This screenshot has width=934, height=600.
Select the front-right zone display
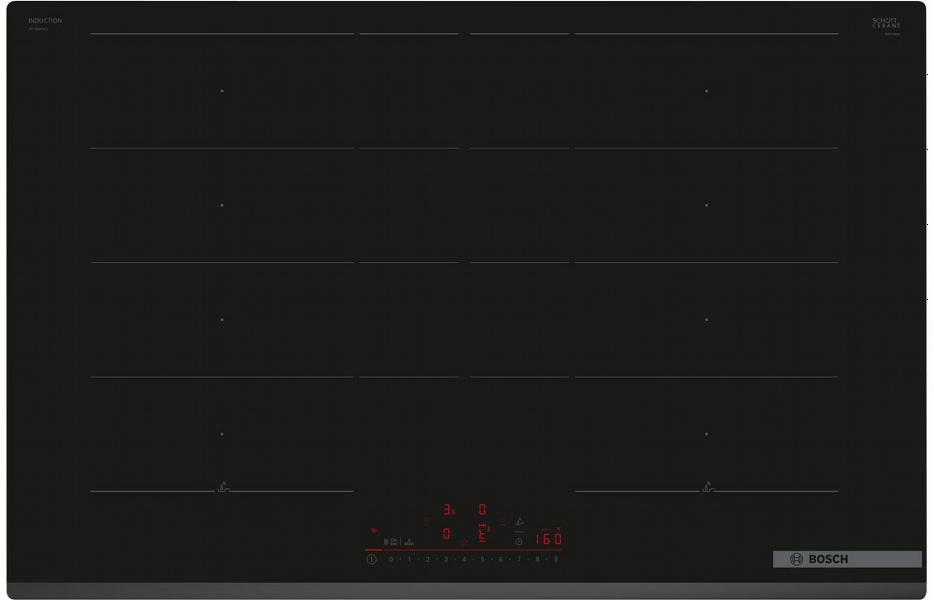tap(481, 535)
